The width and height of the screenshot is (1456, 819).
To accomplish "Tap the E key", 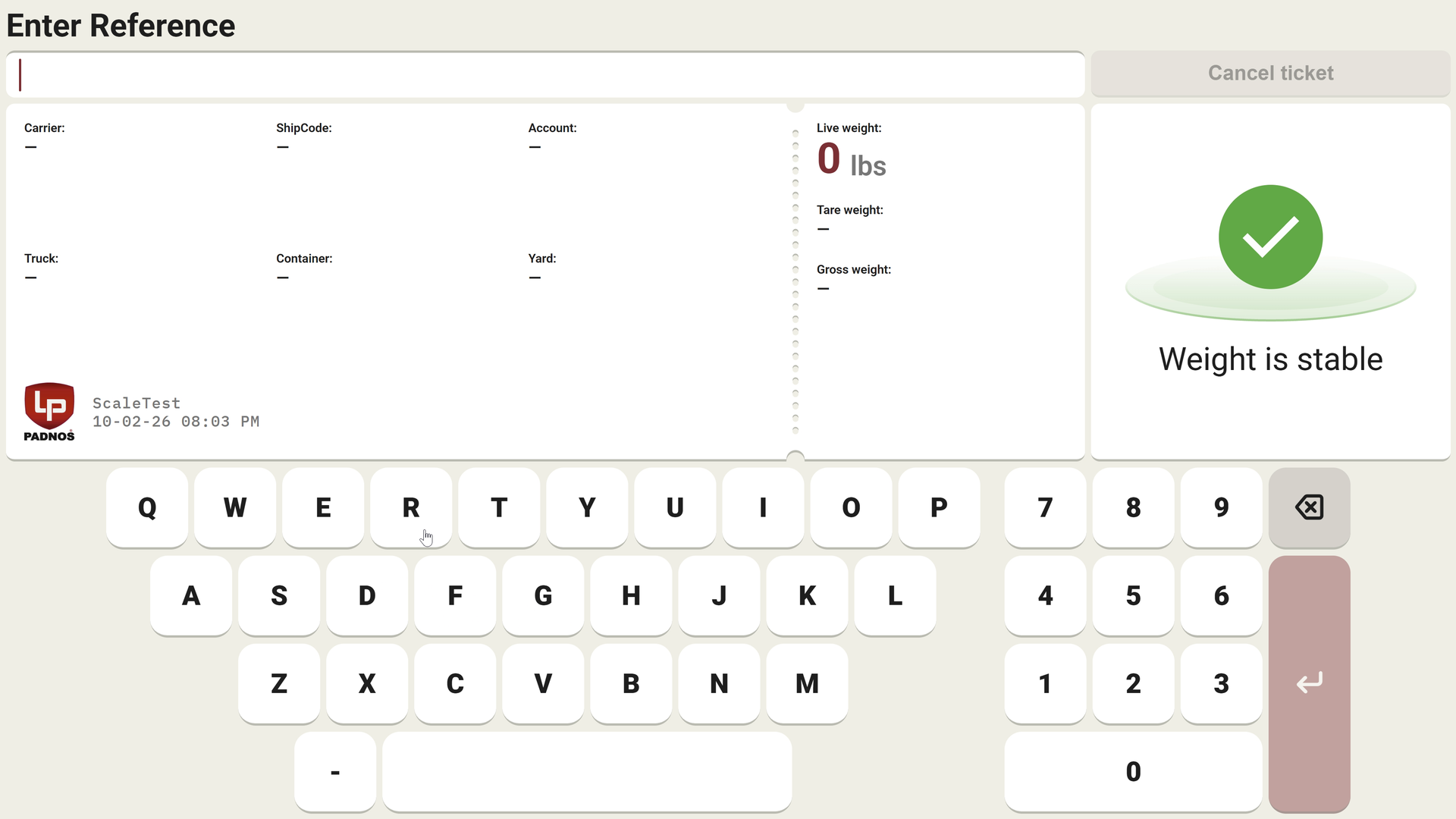I will coord(323,507).
